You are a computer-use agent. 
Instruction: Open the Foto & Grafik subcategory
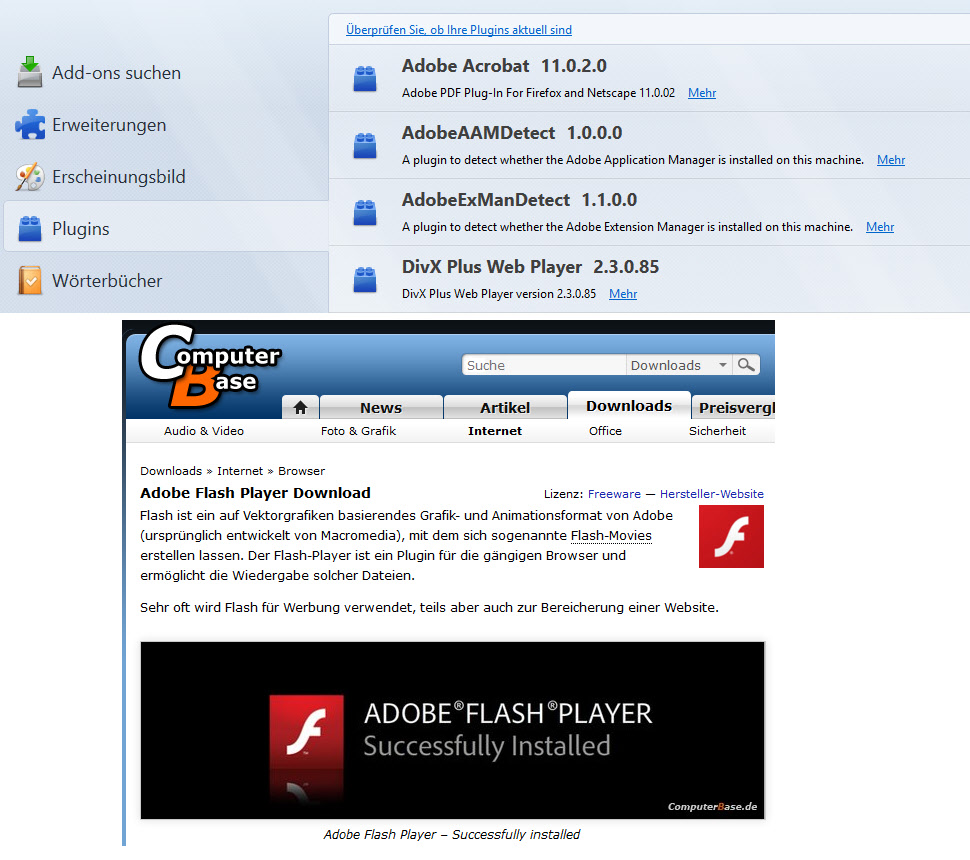[x=358, y=431]
